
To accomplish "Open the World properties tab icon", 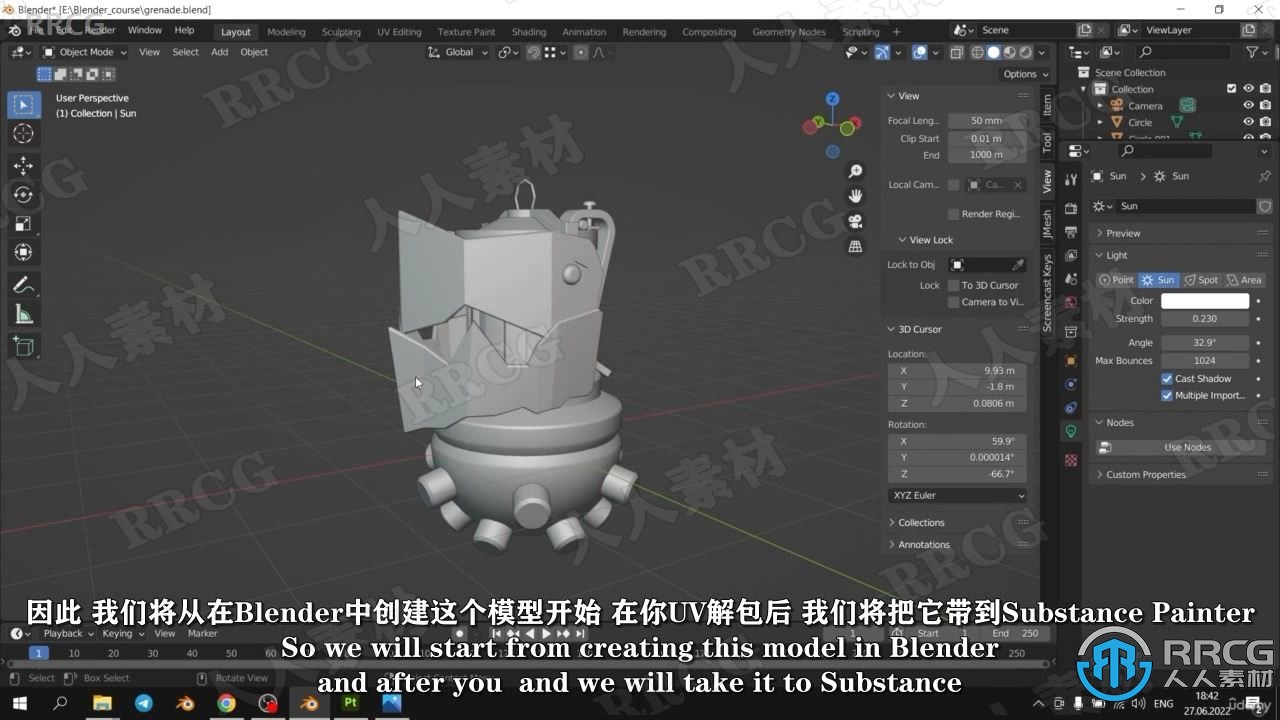I will click(1071, 302).
